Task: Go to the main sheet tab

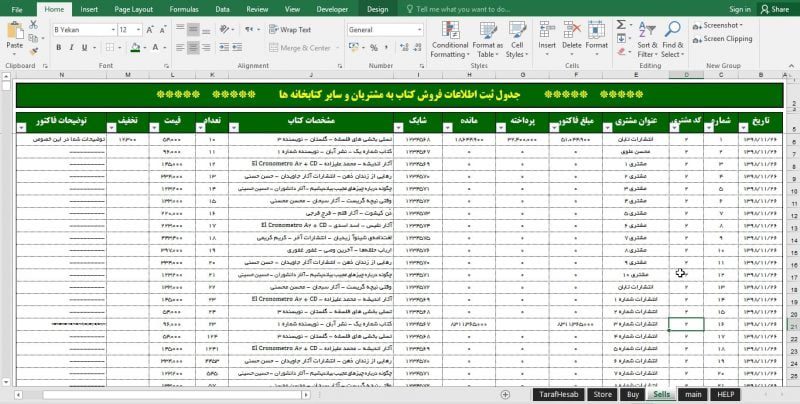Action: click(693, 394)
